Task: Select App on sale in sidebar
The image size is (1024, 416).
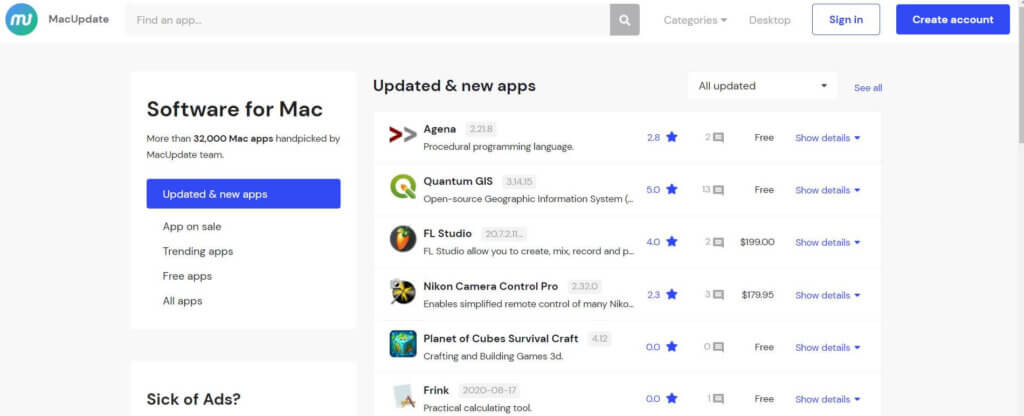Action: click(192, 227)
